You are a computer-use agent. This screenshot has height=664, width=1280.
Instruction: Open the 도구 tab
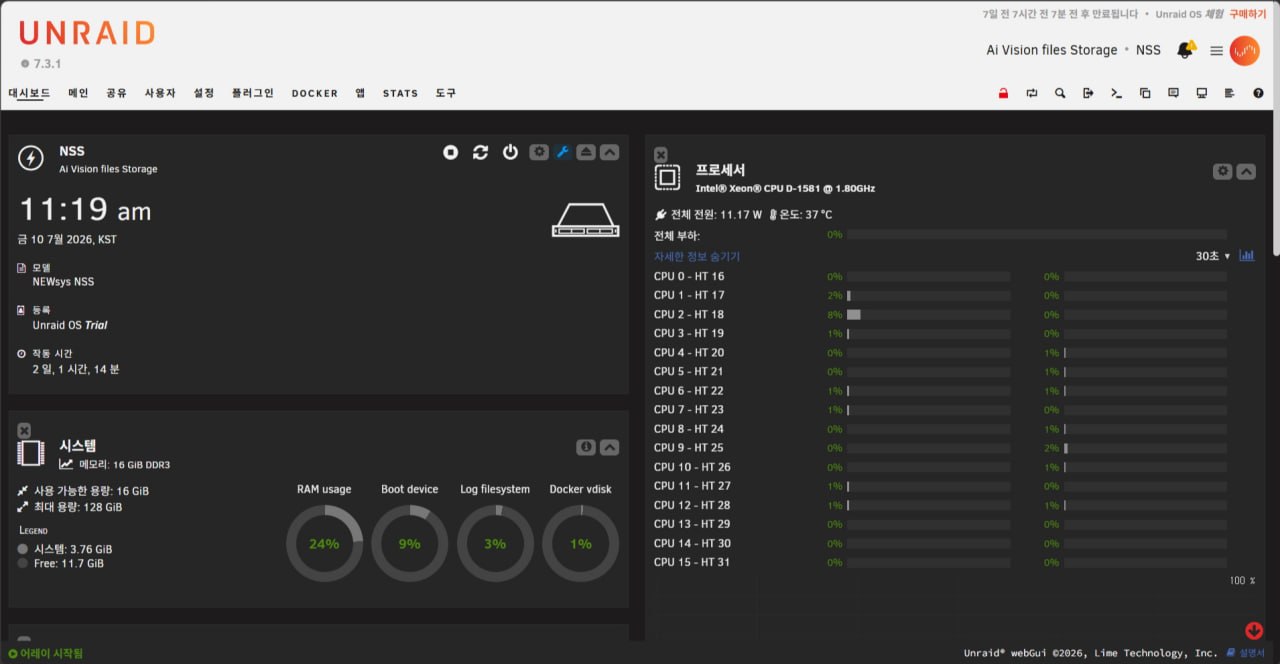pyautogui.click(x=445, y=93)
